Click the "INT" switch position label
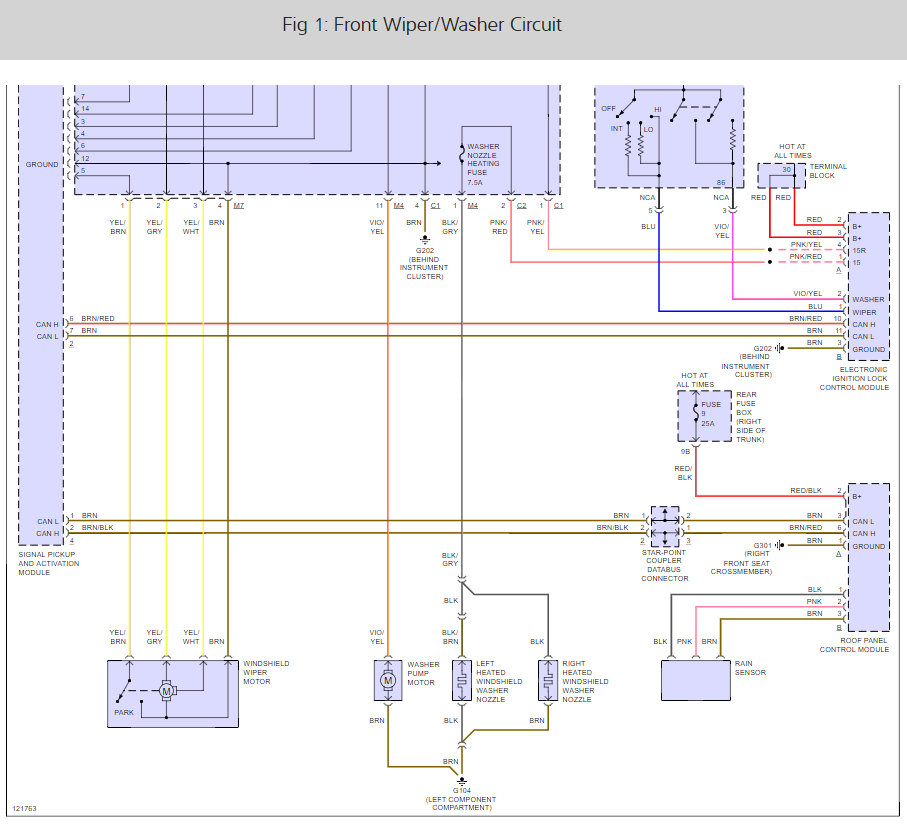The image size is (907, 834). click(x=616, y=129)
